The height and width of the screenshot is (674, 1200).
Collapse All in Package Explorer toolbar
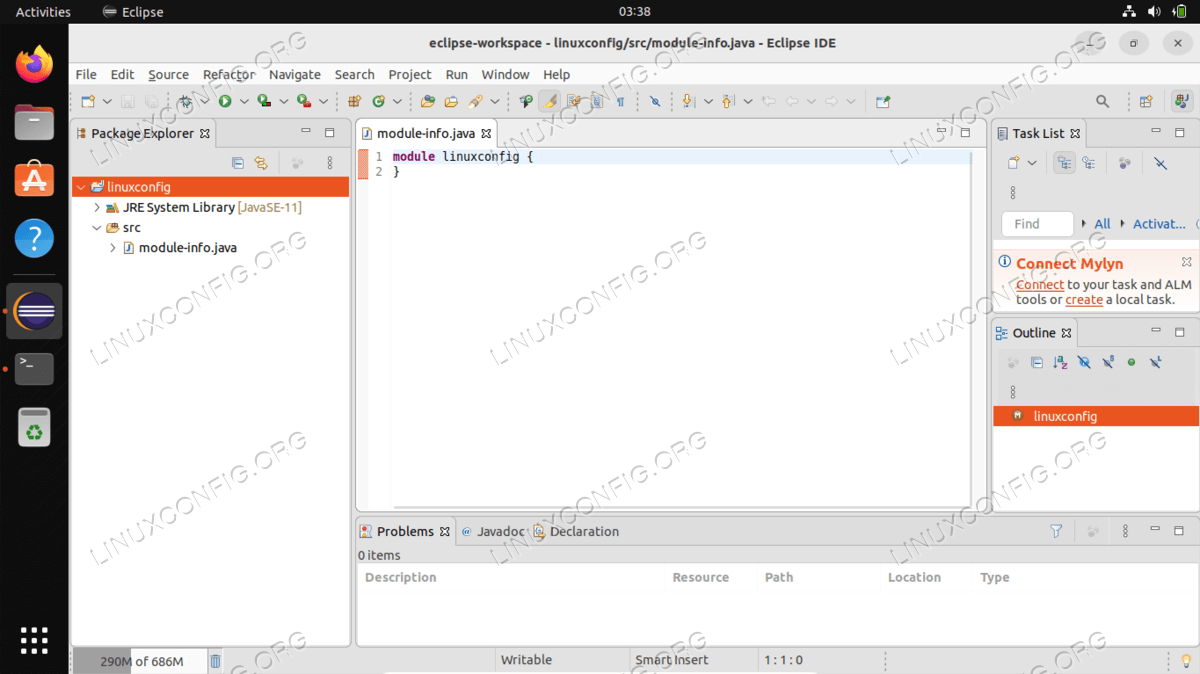pyautogui.click(x=238, y=163)
